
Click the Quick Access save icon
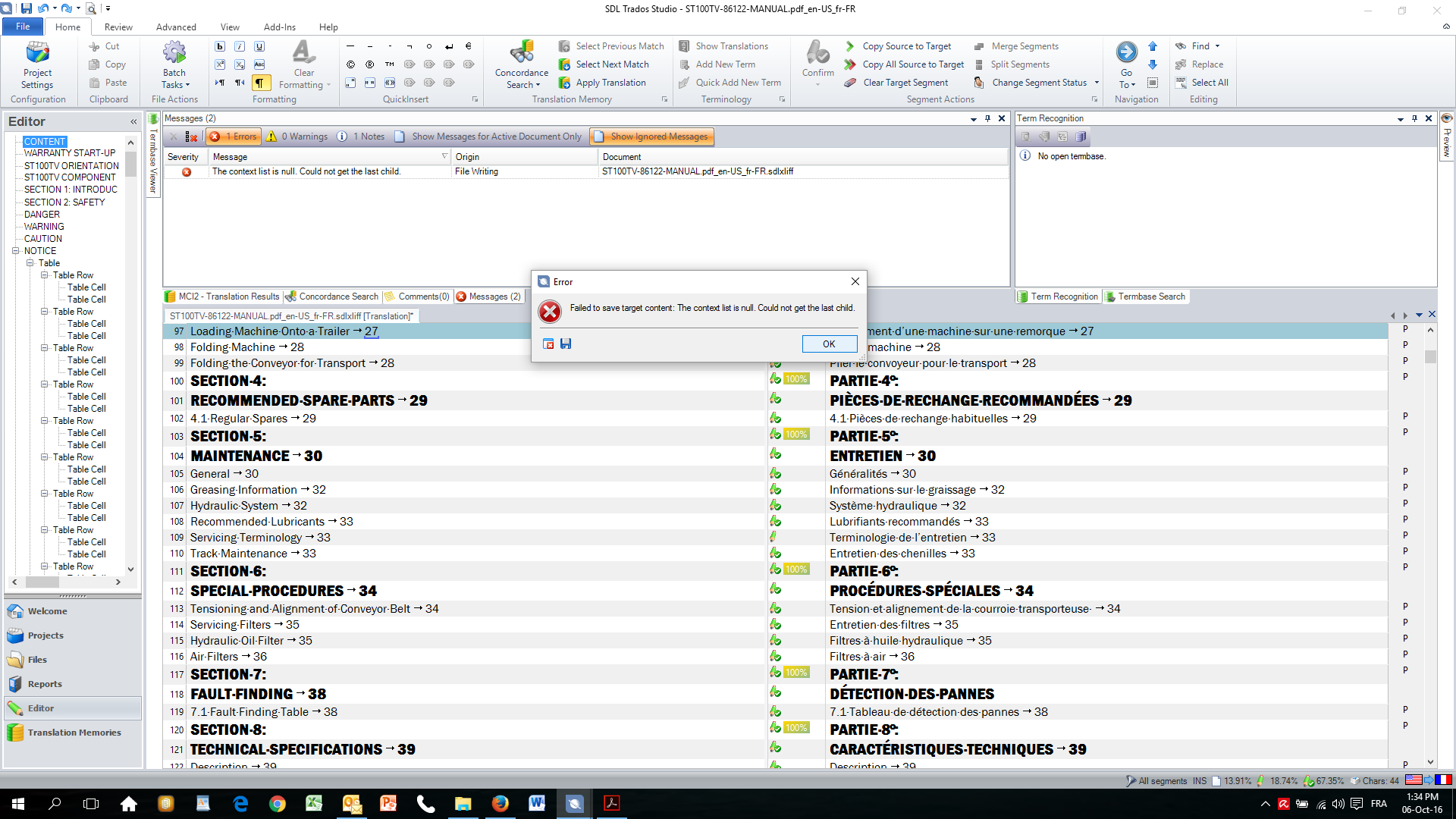click(x=27, y=8)
